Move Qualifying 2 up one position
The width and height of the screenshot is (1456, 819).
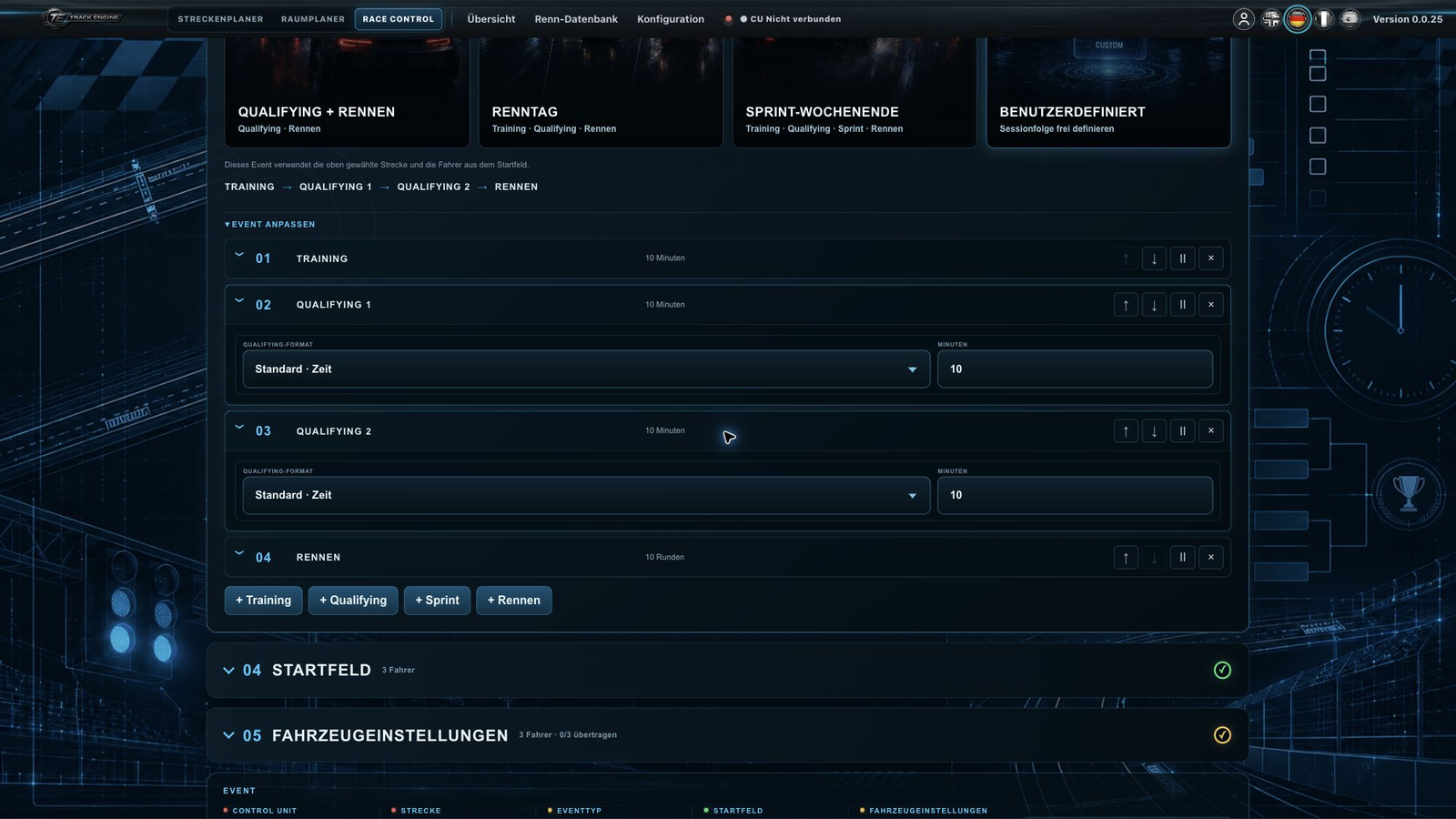coord(1126,431)
